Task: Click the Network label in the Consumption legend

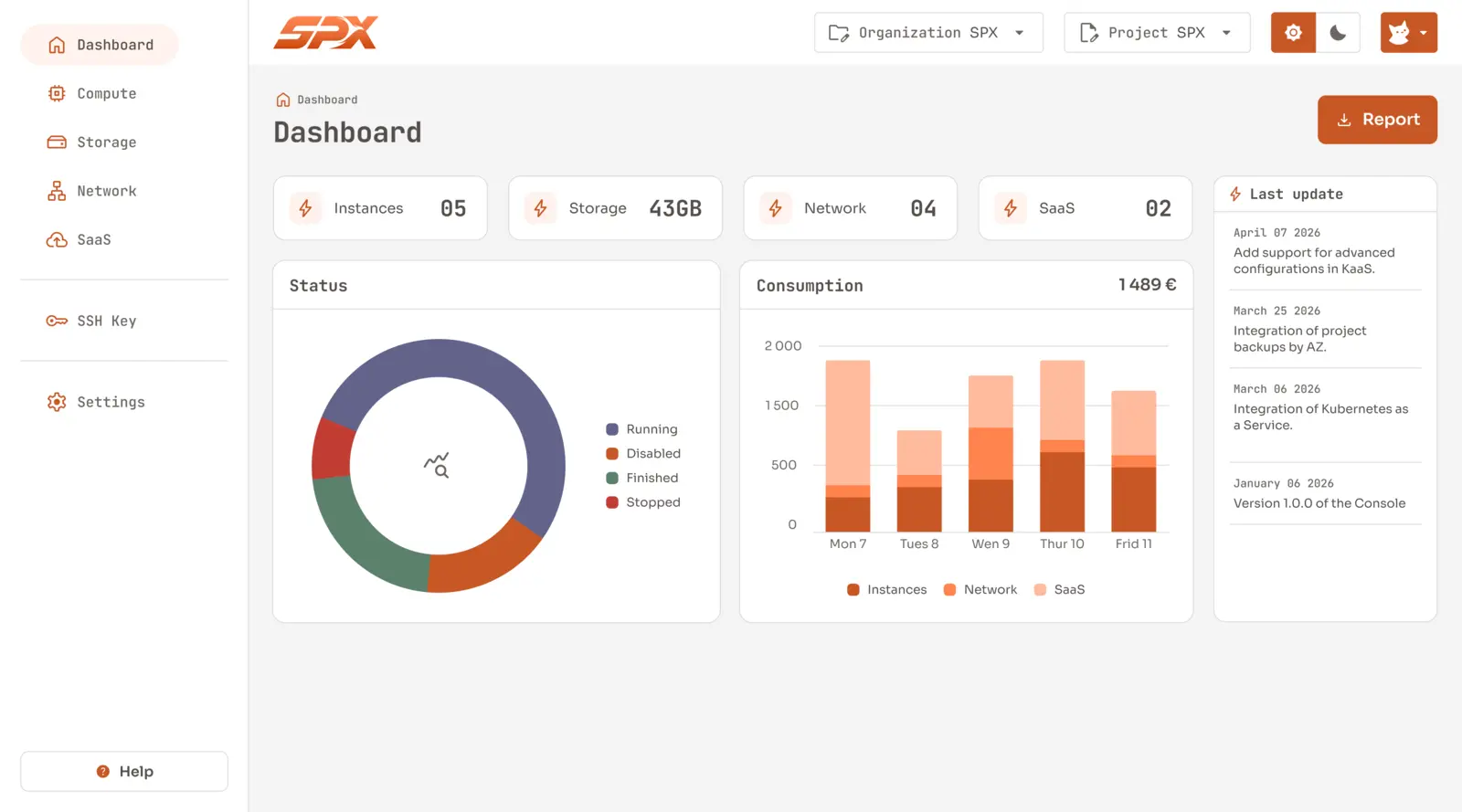Action: pos(991,590)
